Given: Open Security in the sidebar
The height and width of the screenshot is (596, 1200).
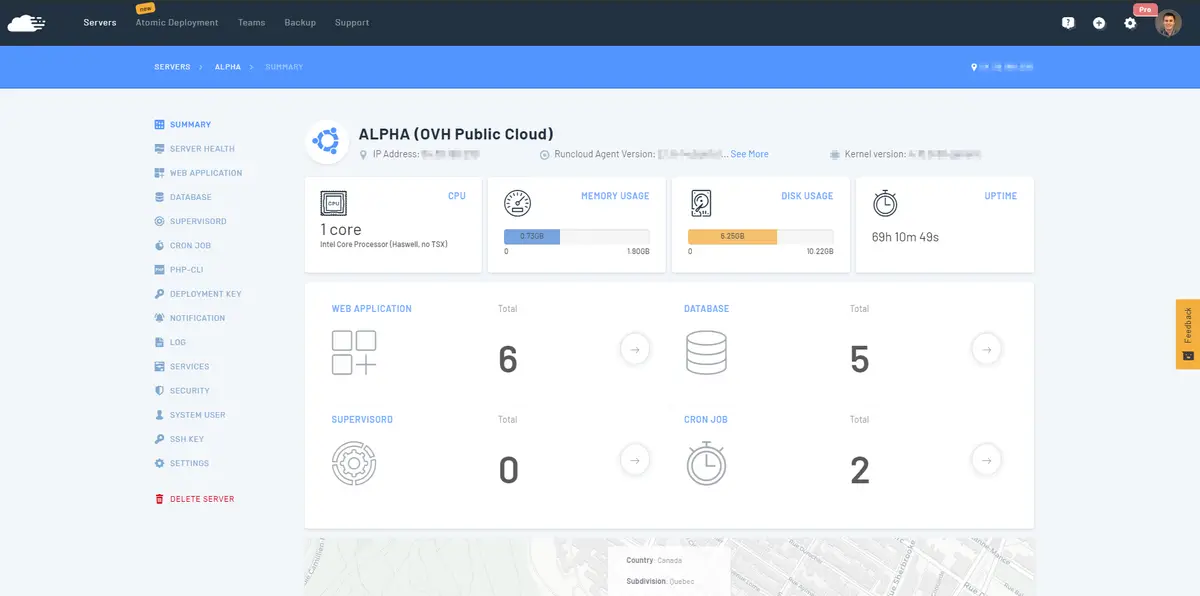Looking at the screenshot, I should tap(182, 391).
